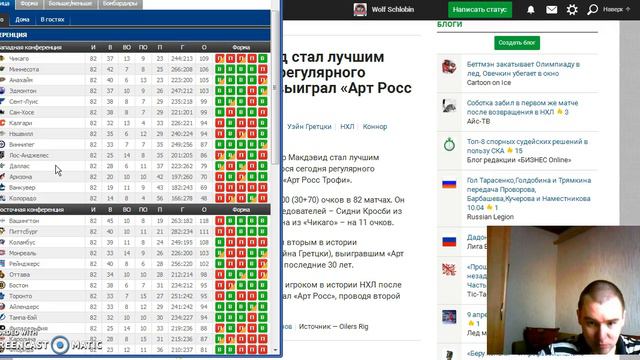Sort by the О column in Западная конференция header
Image resolution: width=640 pixels, height=360 pixels.
coord(204,47)
